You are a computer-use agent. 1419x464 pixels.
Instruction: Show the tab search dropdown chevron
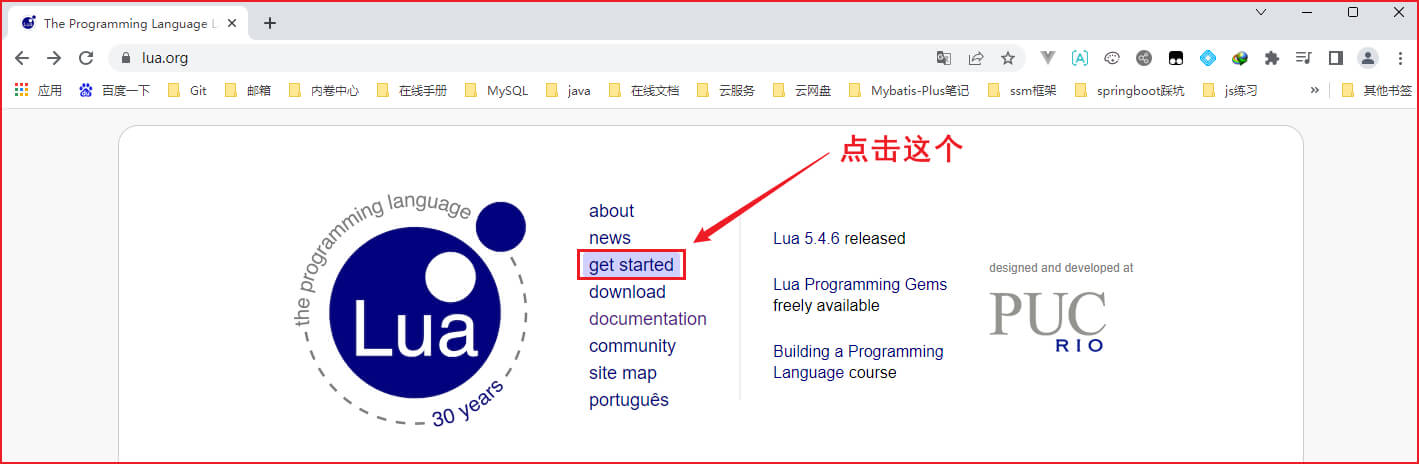(1261, 12)
